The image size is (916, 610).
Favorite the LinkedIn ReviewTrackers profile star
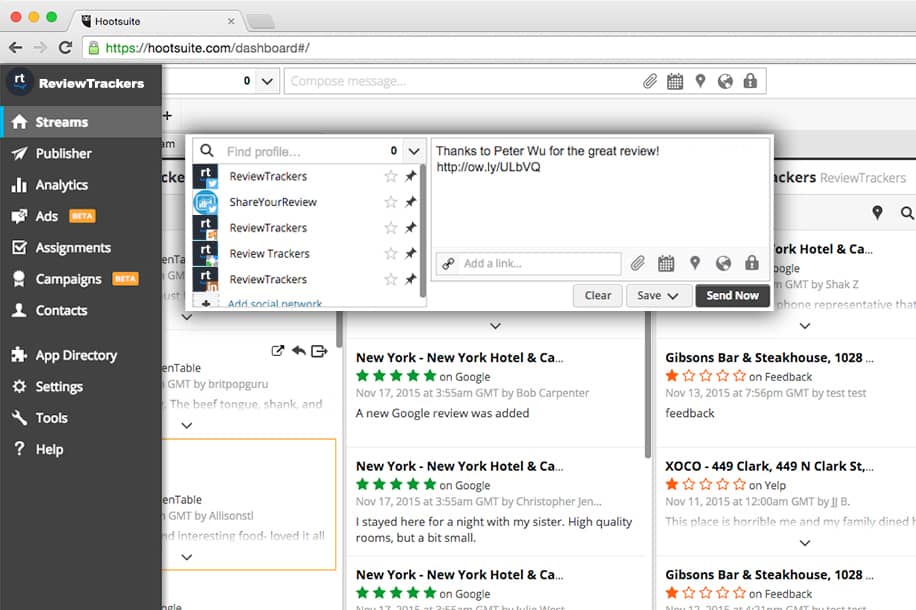click(391, 279)
